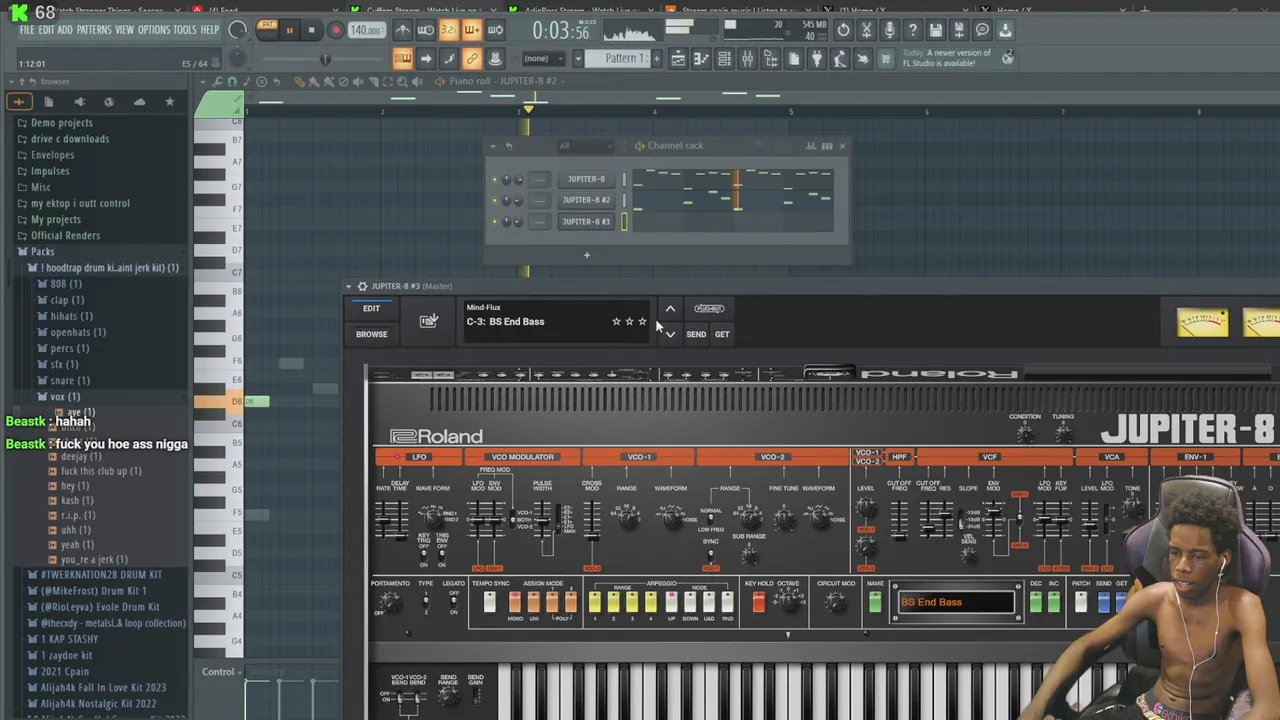The height and width of the screenshot is (720, 1280).
Task: Click the patch name 'C-3: BS End Bass'
Action: (x=505, y=322)
